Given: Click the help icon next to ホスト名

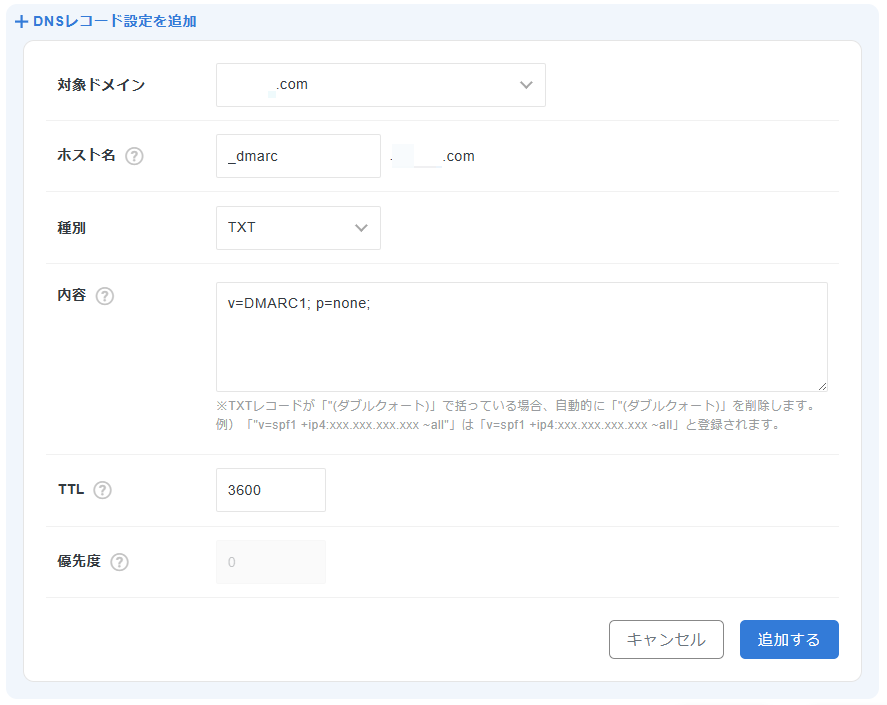Looking at the screenshot, I should pyautogui.click(x=134, y=156).
